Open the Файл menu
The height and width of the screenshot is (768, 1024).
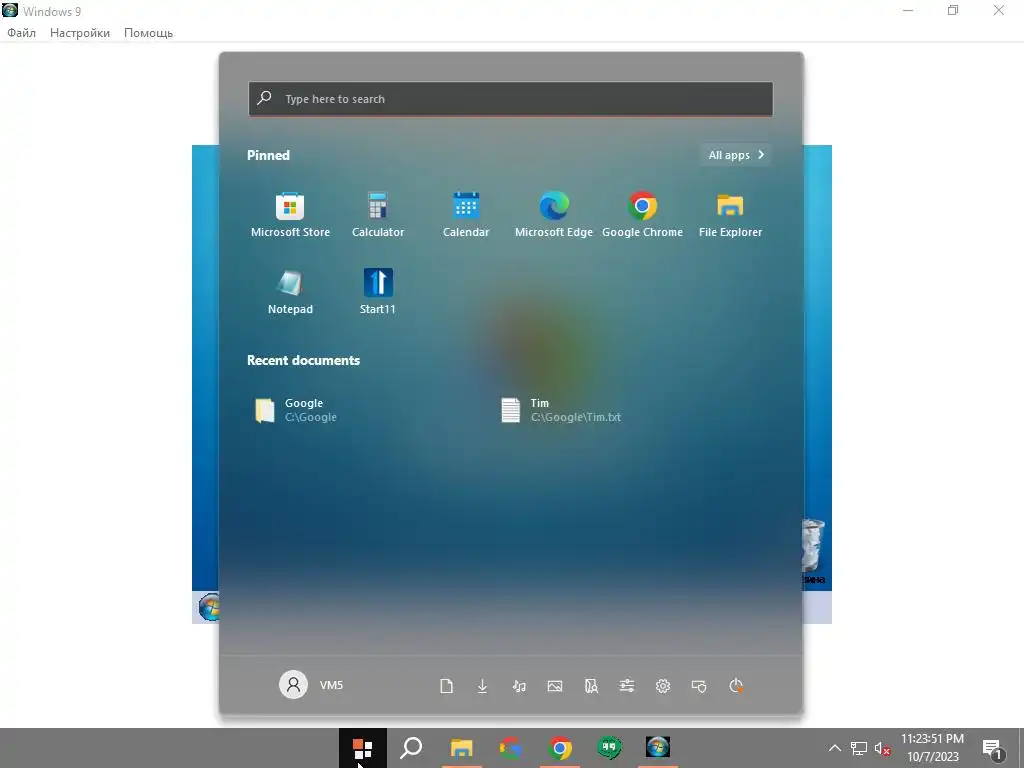pyautogui.click(x=22, y=33)
